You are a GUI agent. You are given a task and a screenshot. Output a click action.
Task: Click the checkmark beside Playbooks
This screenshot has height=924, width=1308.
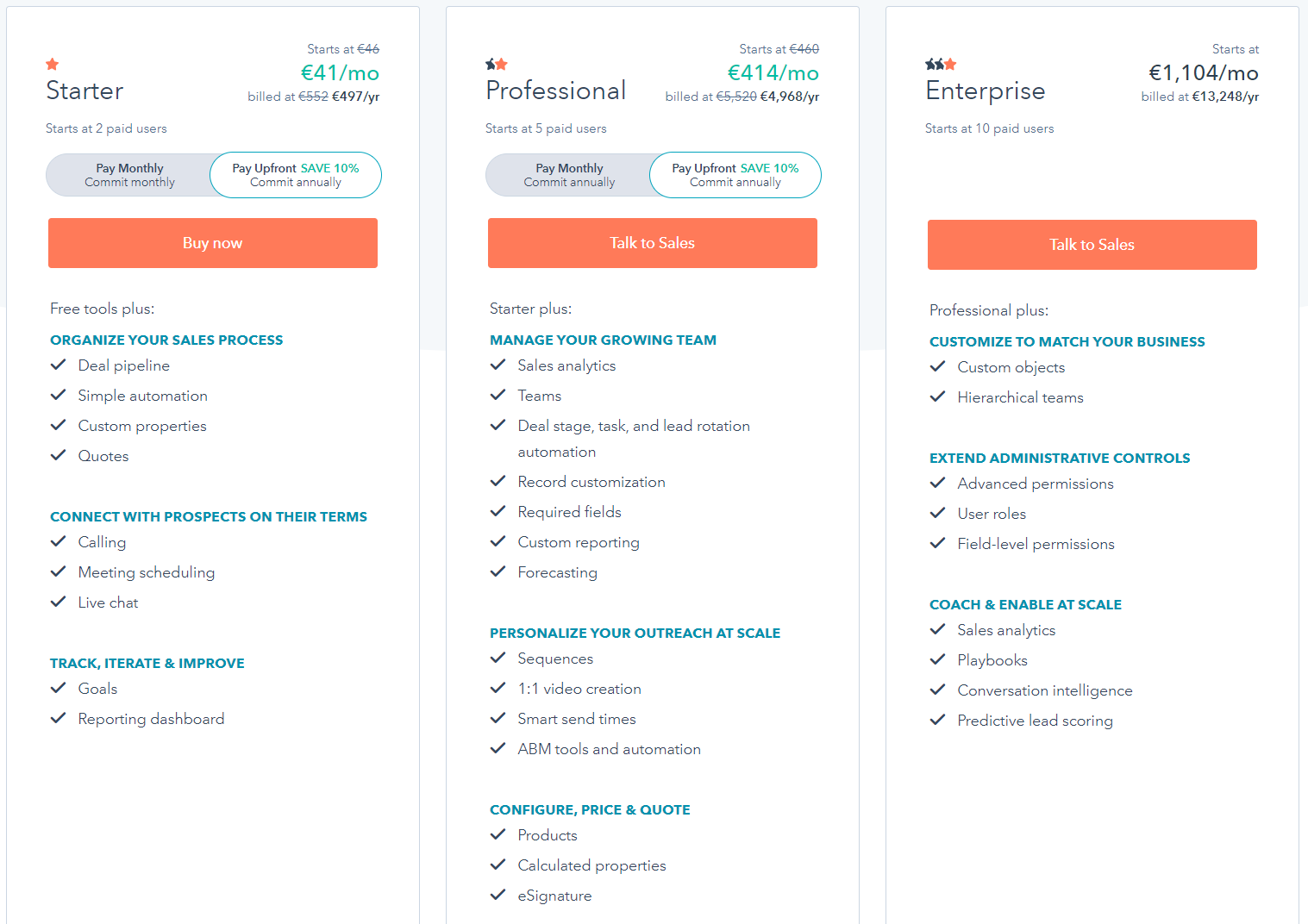pos(938,659)
